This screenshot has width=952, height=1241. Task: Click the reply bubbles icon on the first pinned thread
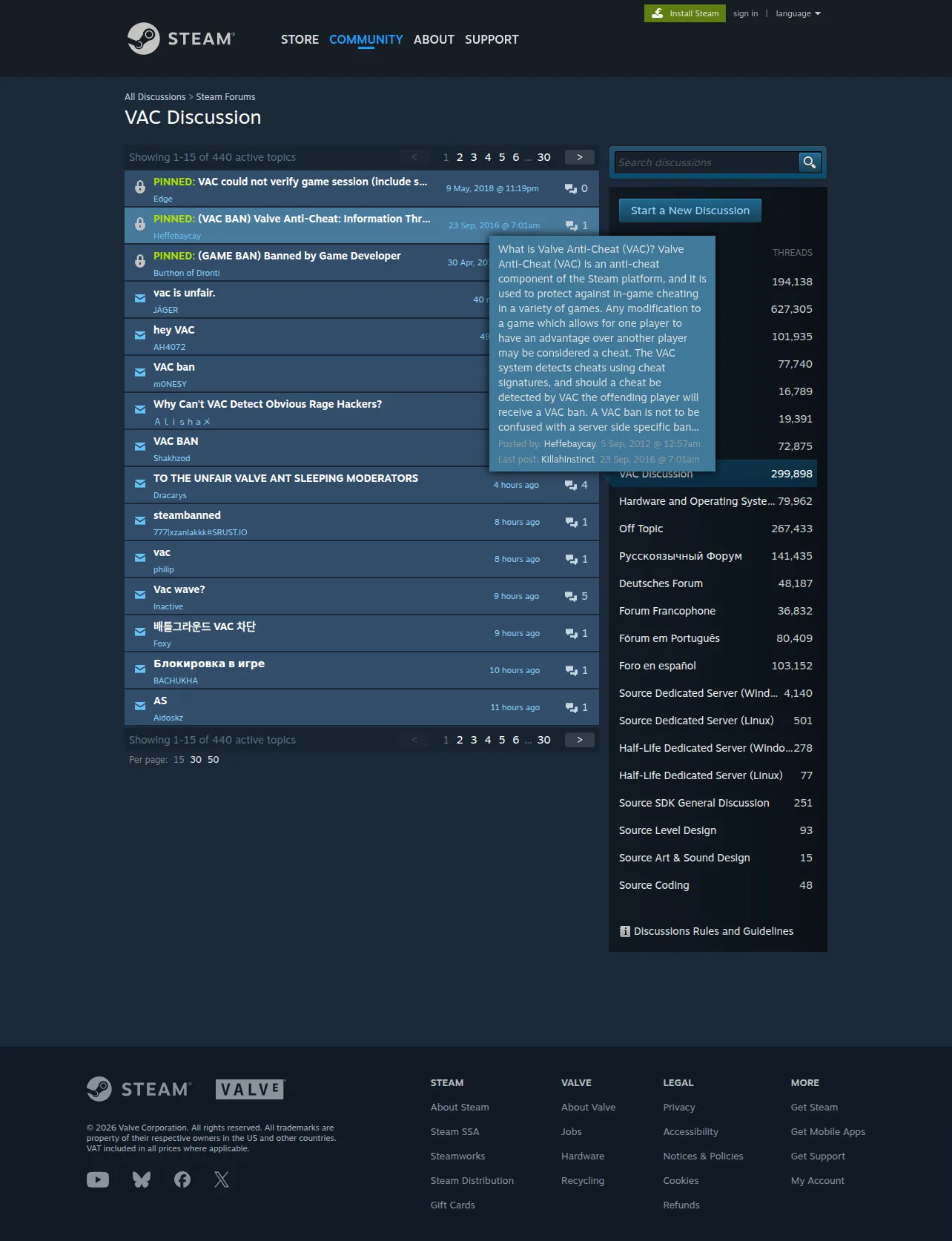pos(571,188)
